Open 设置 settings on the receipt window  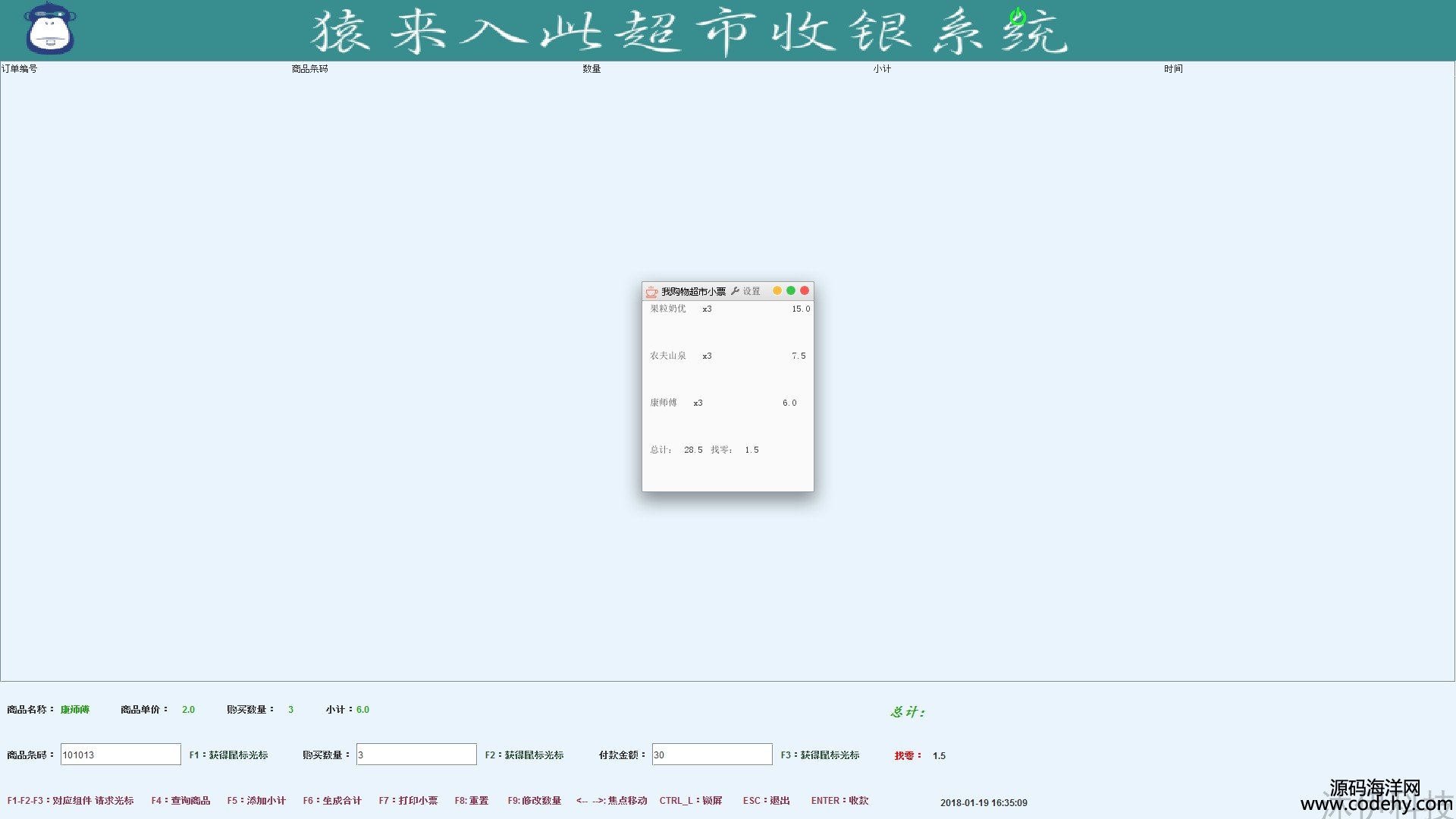coord(745,291)
